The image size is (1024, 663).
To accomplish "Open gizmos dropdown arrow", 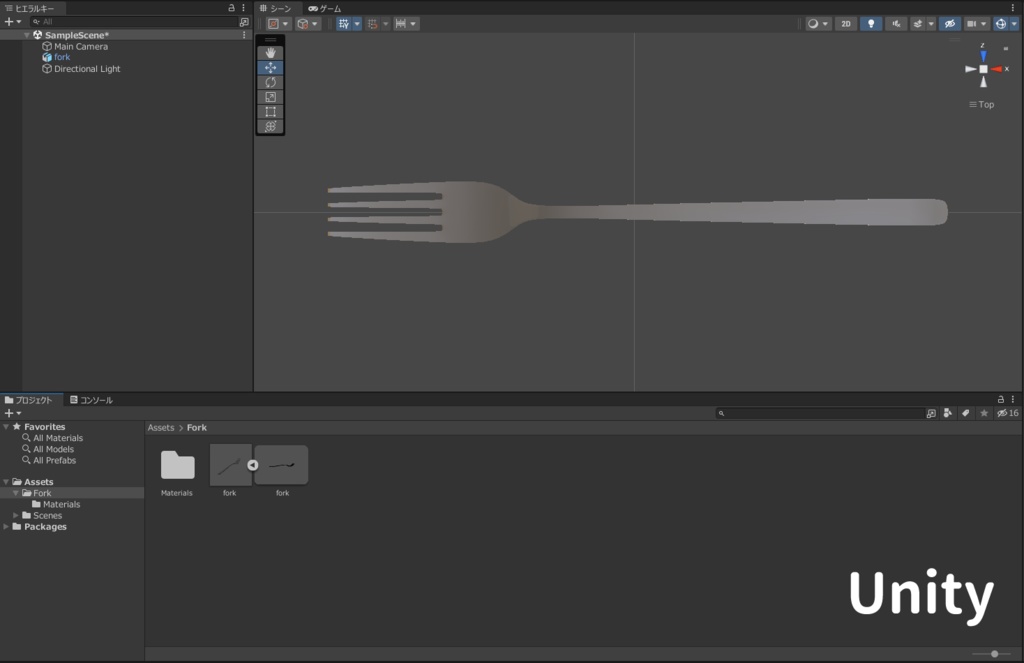I will tap(1014, 24).
